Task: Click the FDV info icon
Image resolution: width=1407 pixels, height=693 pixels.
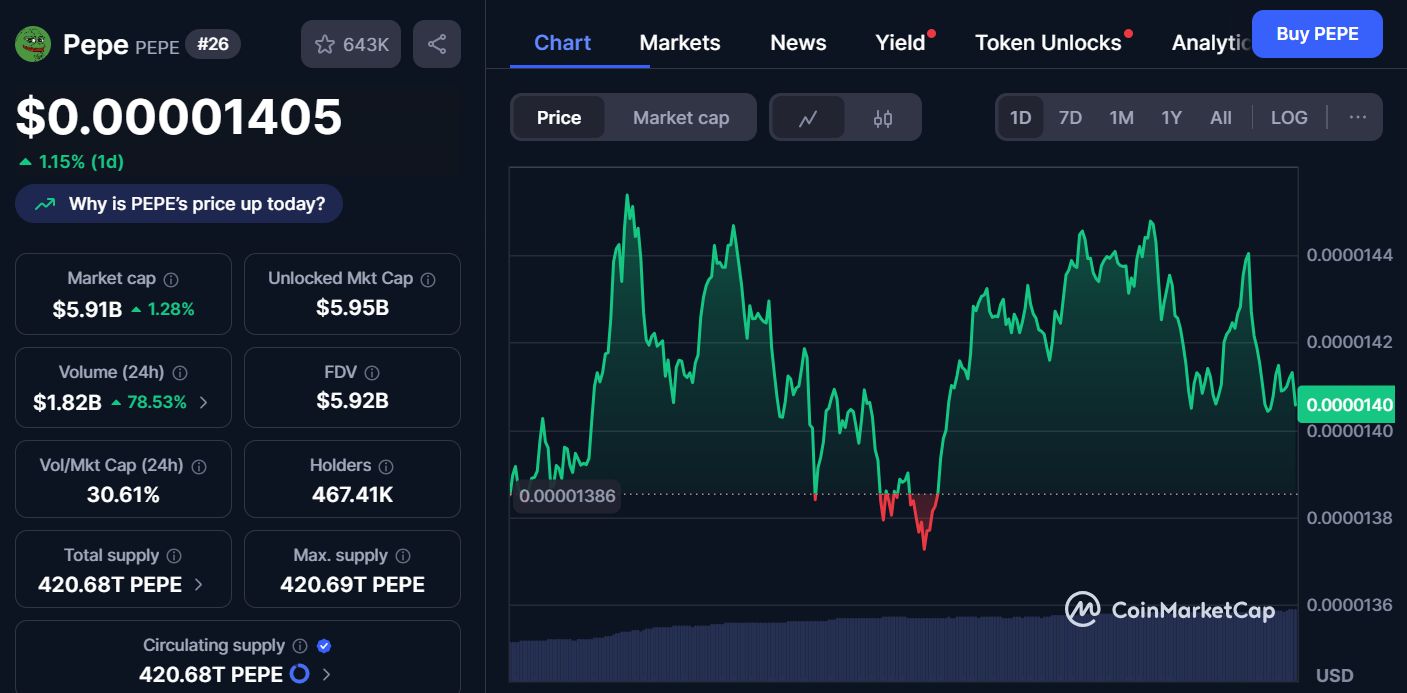Action: 372,372
